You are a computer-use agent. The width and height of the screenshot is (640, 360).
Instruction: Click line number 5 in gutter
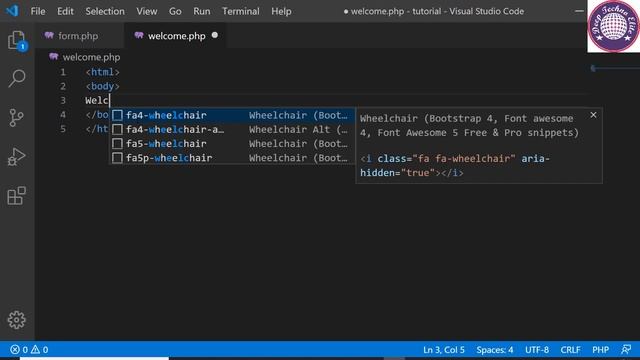pos(63,129)
